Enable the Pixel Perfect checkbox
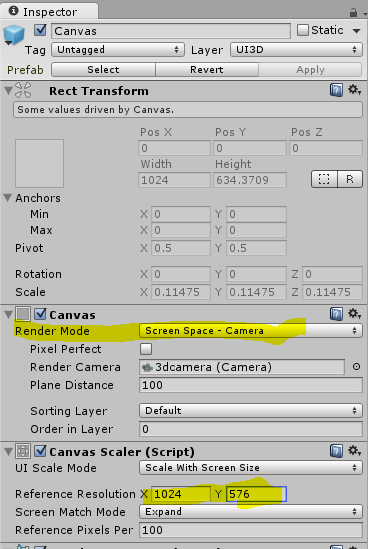368x549 pixels. click(x=146, y=349)
